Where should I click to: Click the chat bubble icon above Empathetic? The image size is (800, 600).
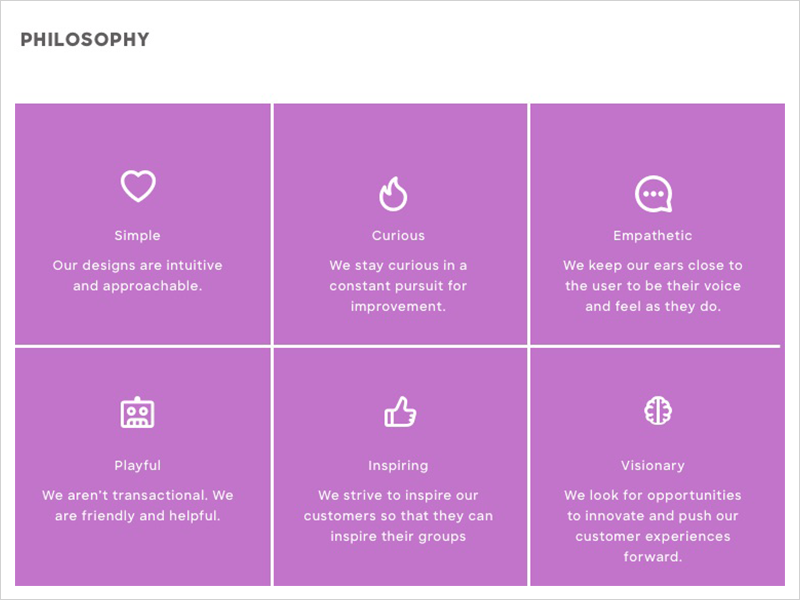(x=654, y=194)
